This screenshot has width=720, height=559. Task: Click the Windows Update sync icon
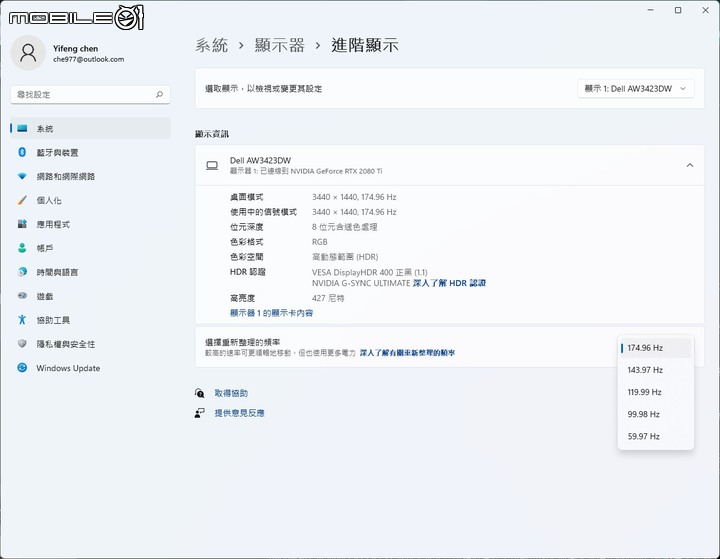(x=22, y=367)
